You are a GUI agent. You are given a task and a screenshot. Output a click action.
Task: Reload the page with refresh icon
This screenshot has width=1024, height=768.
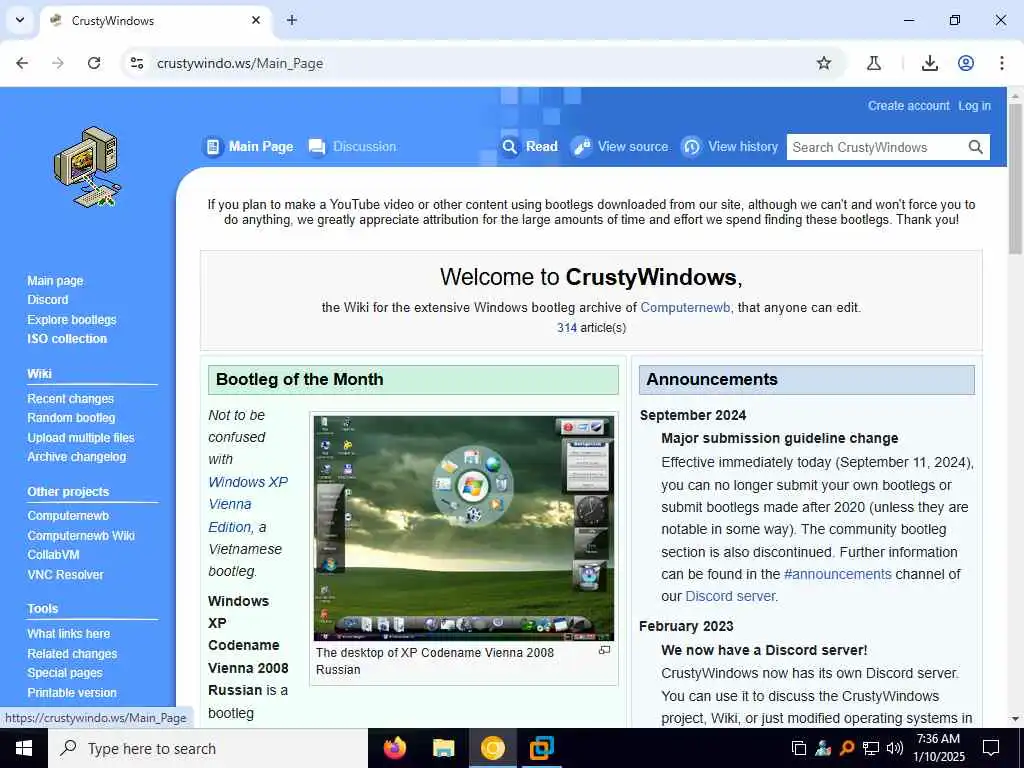tap(94, 63)
